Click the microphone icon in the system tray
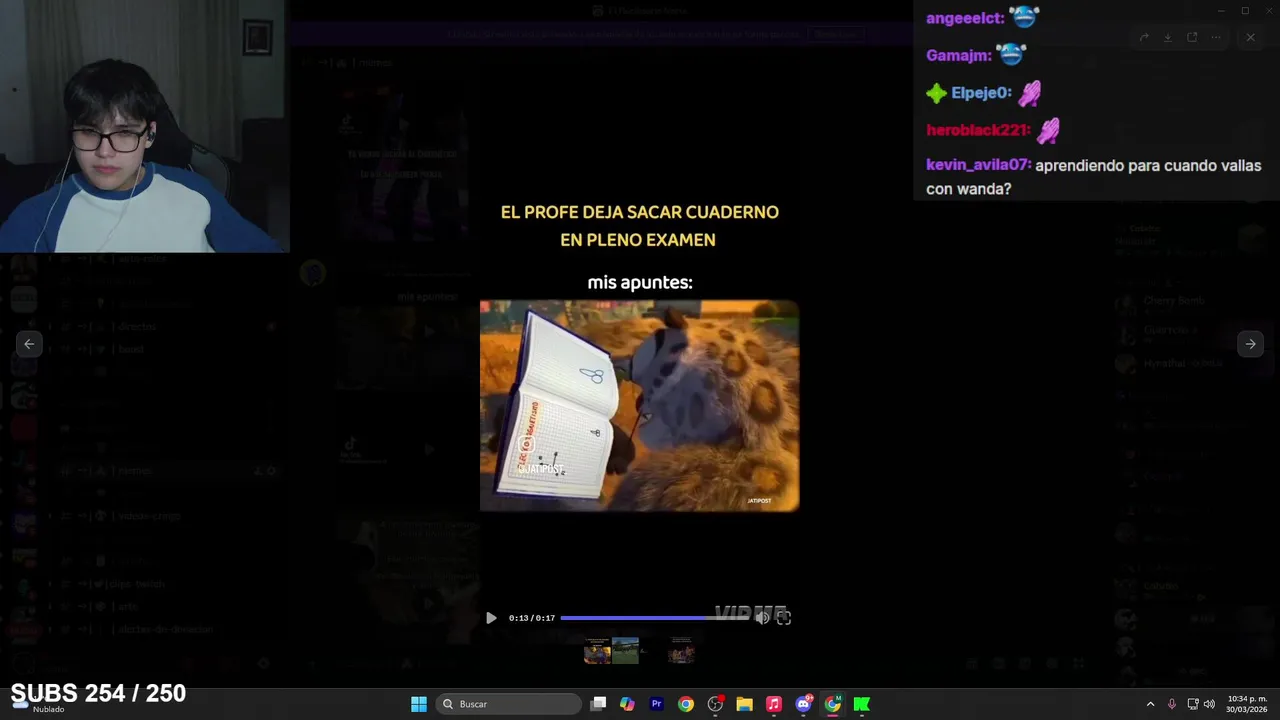 [1172, 704]
